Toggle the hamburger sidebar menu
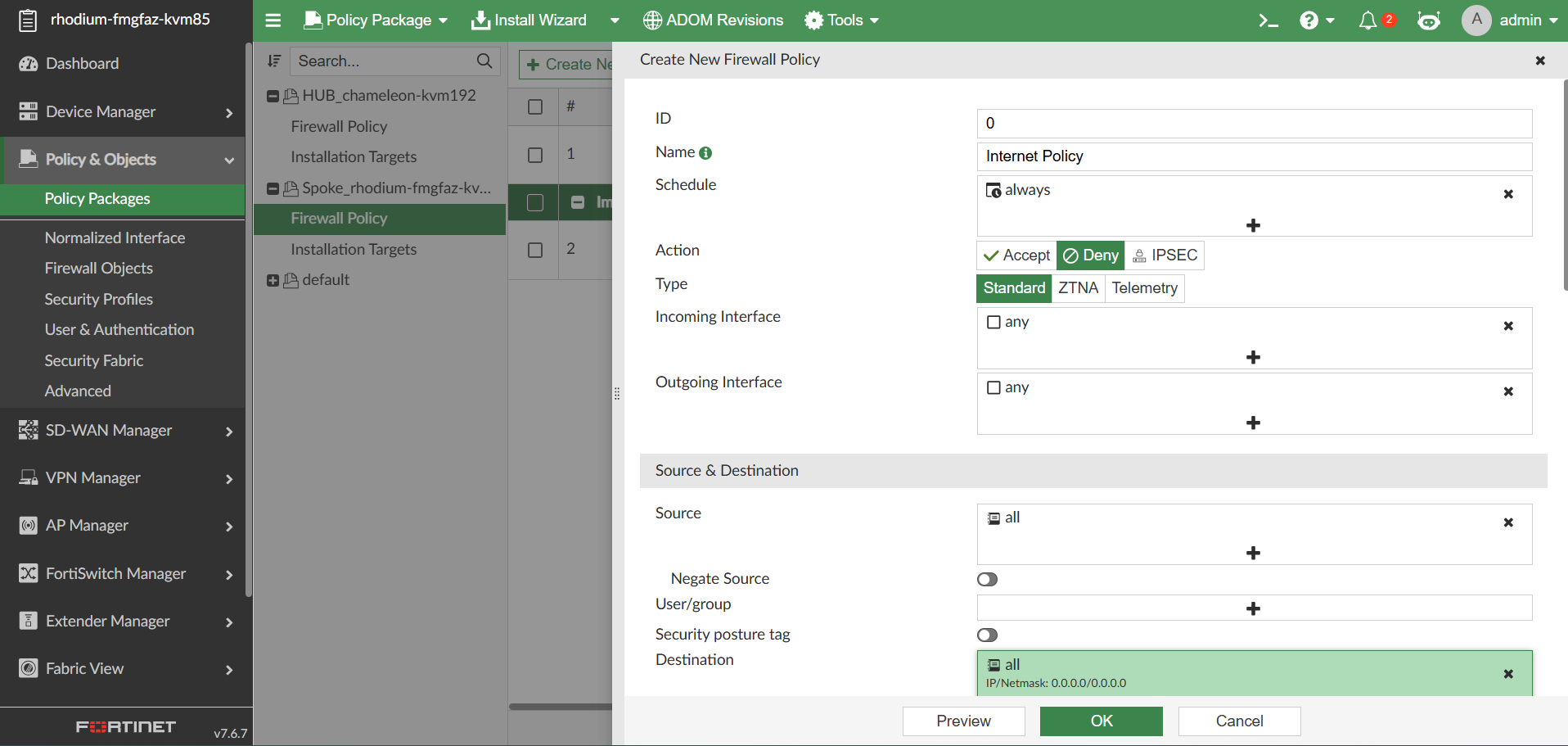This screenshot has width=1568, height=746. pos(273,20)
